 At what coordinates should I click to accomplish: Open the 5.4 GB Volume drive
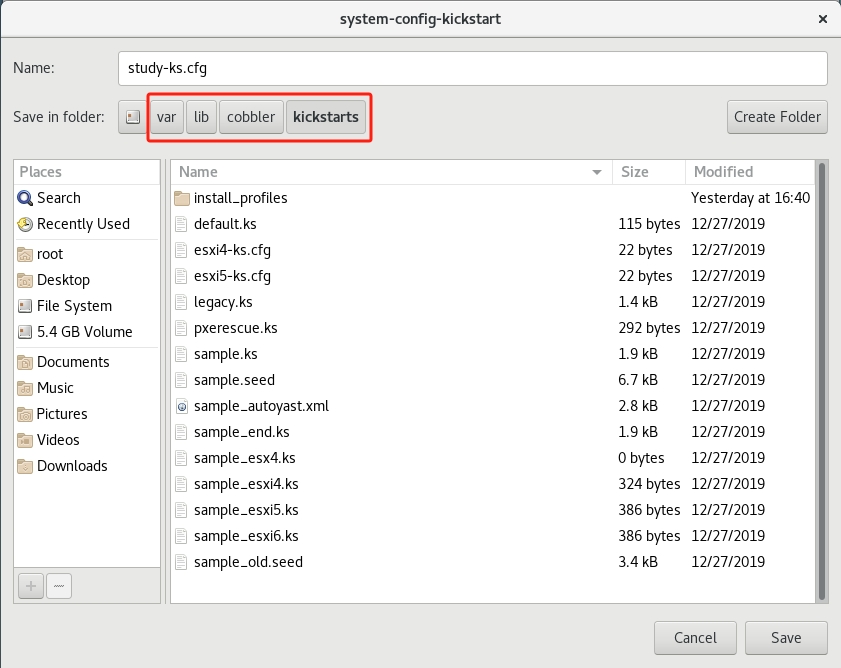(83, 332)
